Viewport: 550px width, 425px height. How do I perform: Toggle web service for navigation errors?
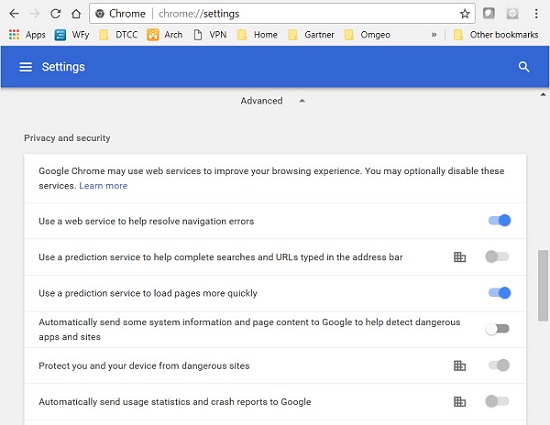tap(499, 221)
